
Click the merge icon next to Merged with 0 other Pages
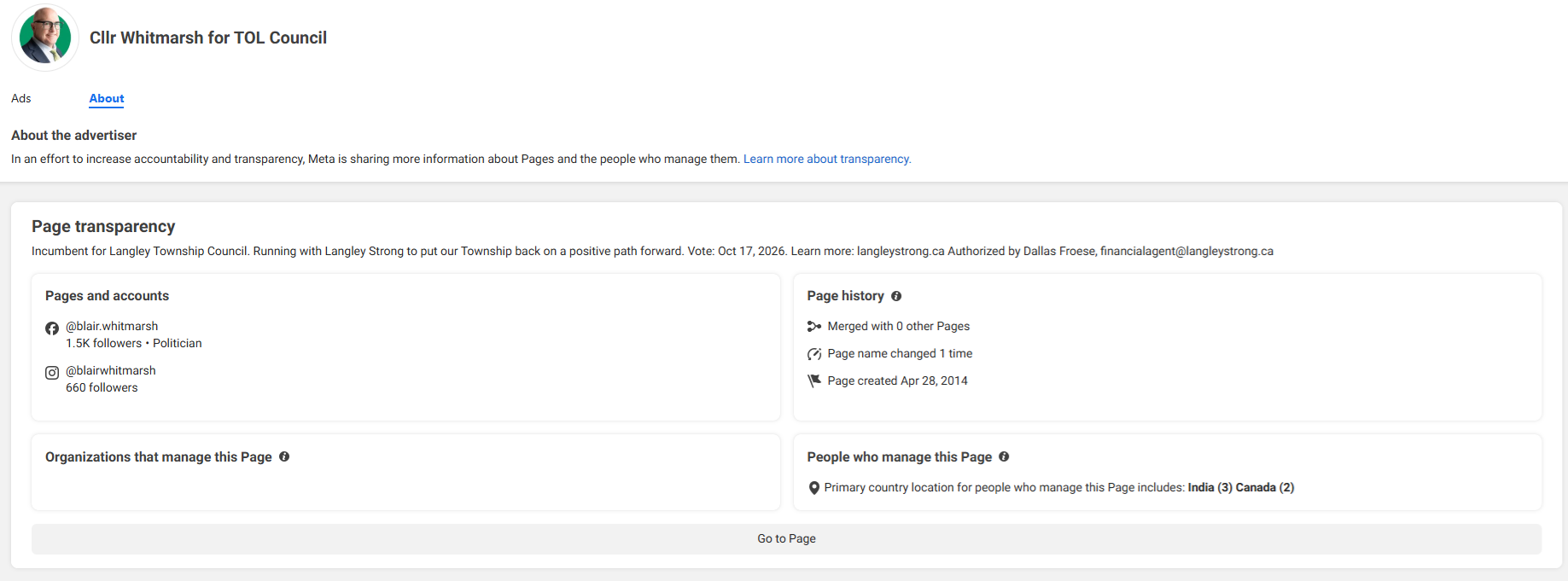(x=814, y=326)
